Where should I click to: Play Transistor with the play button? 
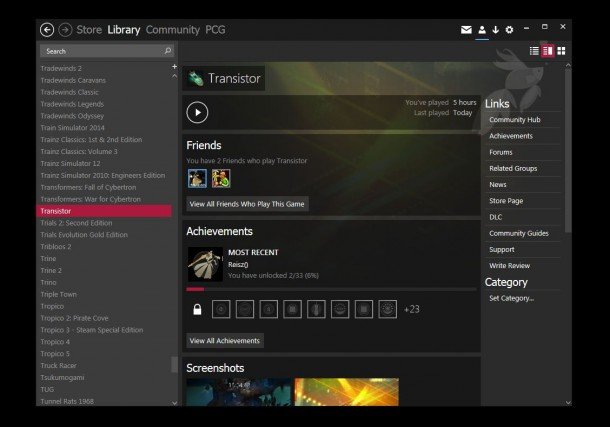(197, 112)
